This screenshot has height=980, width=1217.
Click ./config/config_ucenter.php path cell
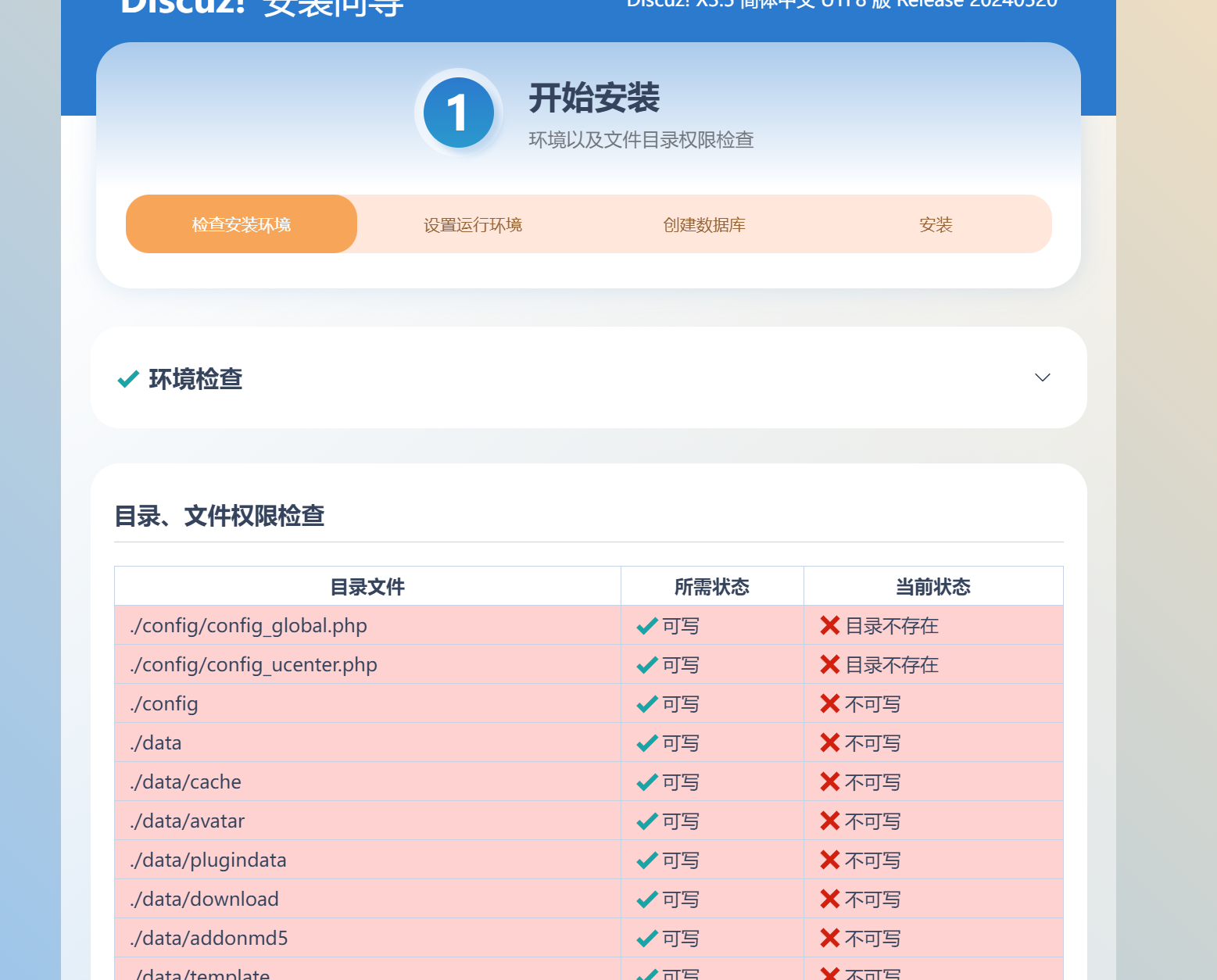pos(367,664)
